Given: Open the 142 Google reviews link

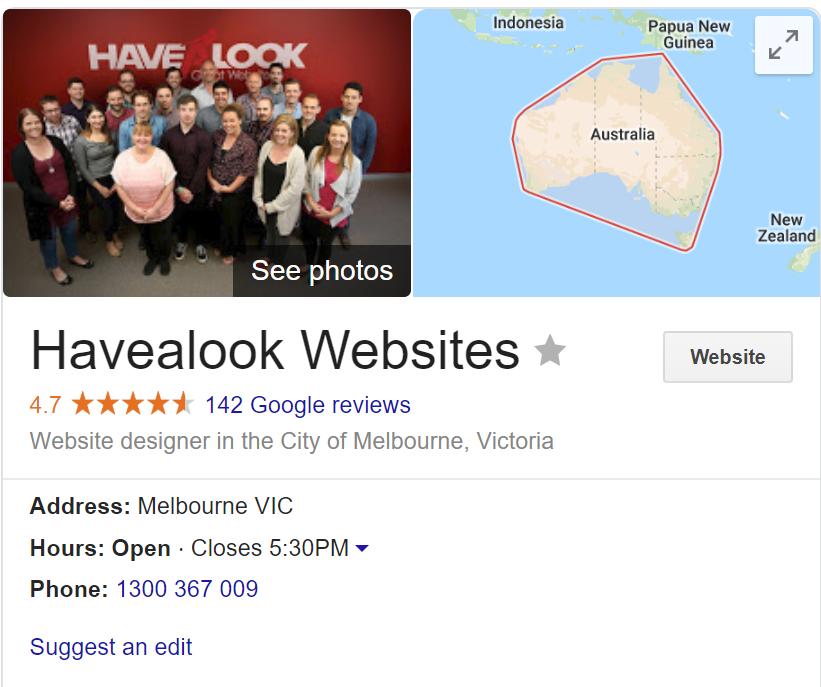Looking at the screenshot, I should [308, 405].
